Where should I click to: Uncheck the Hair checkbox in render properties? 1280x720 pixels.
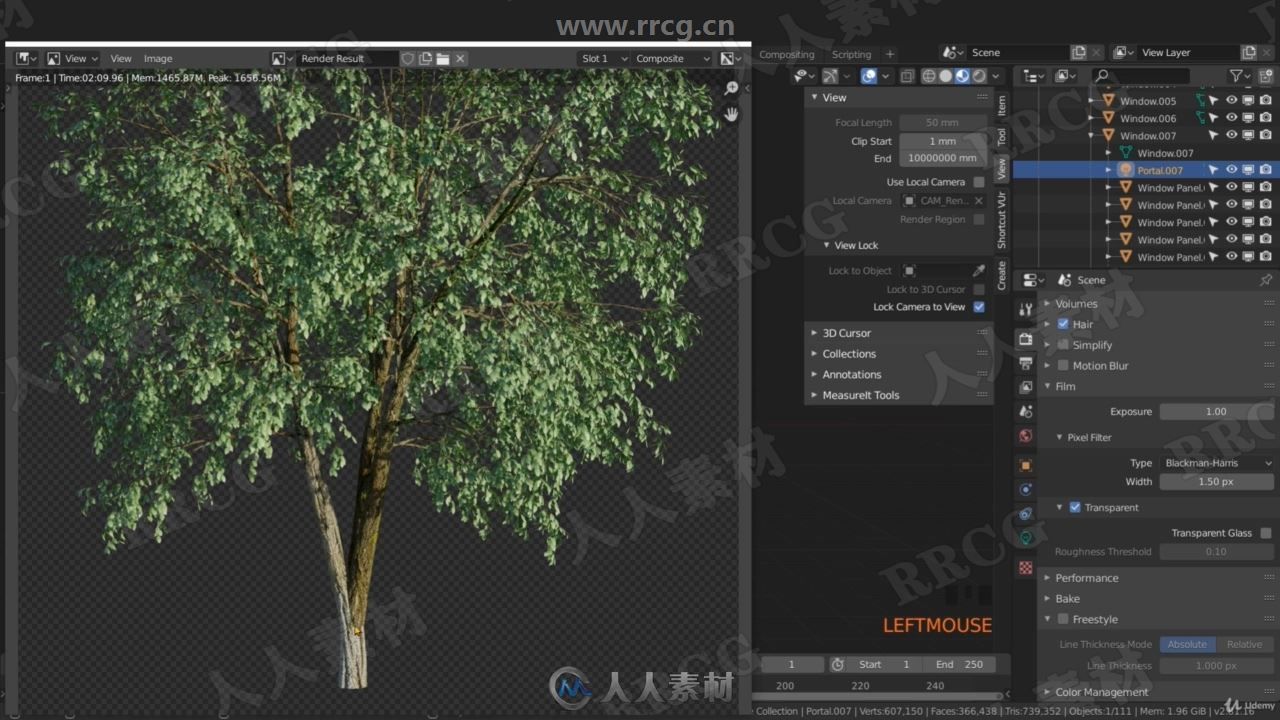click(x=1063, y=324)
